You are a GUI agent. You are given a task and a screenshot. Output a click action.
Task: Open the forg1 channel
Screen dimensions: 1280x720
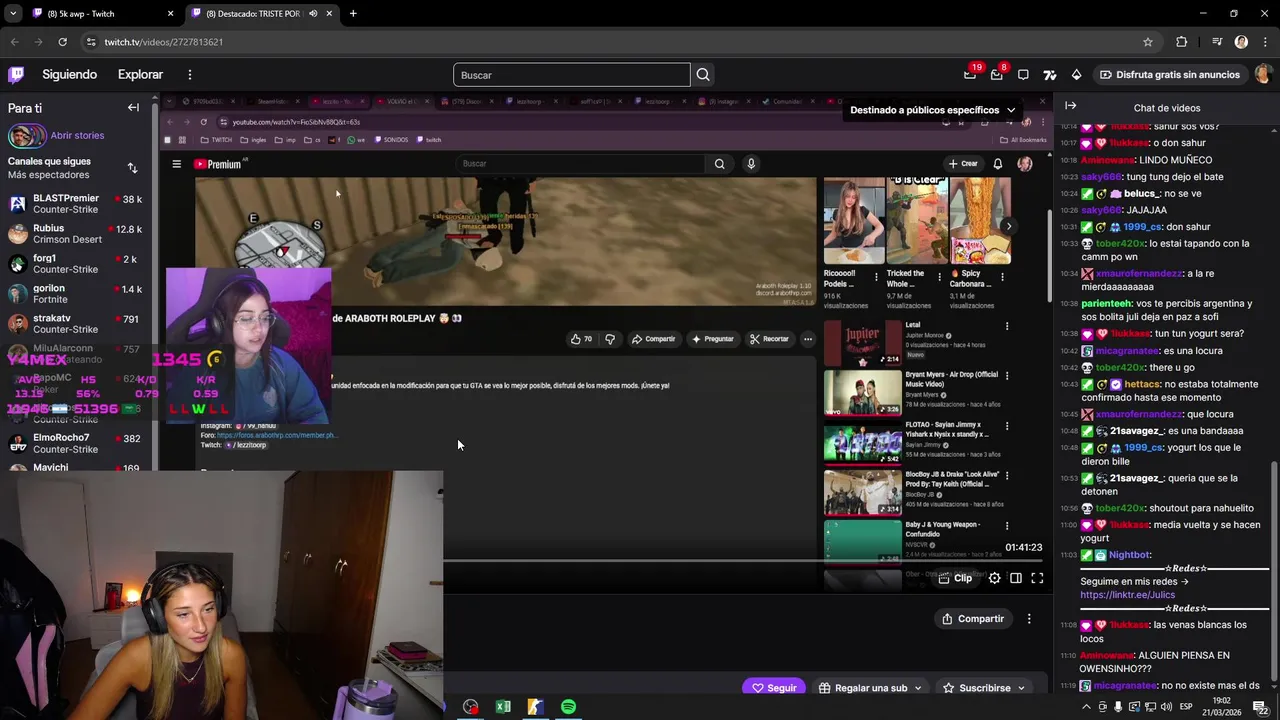pyautogui.click(x=75, y=264)
